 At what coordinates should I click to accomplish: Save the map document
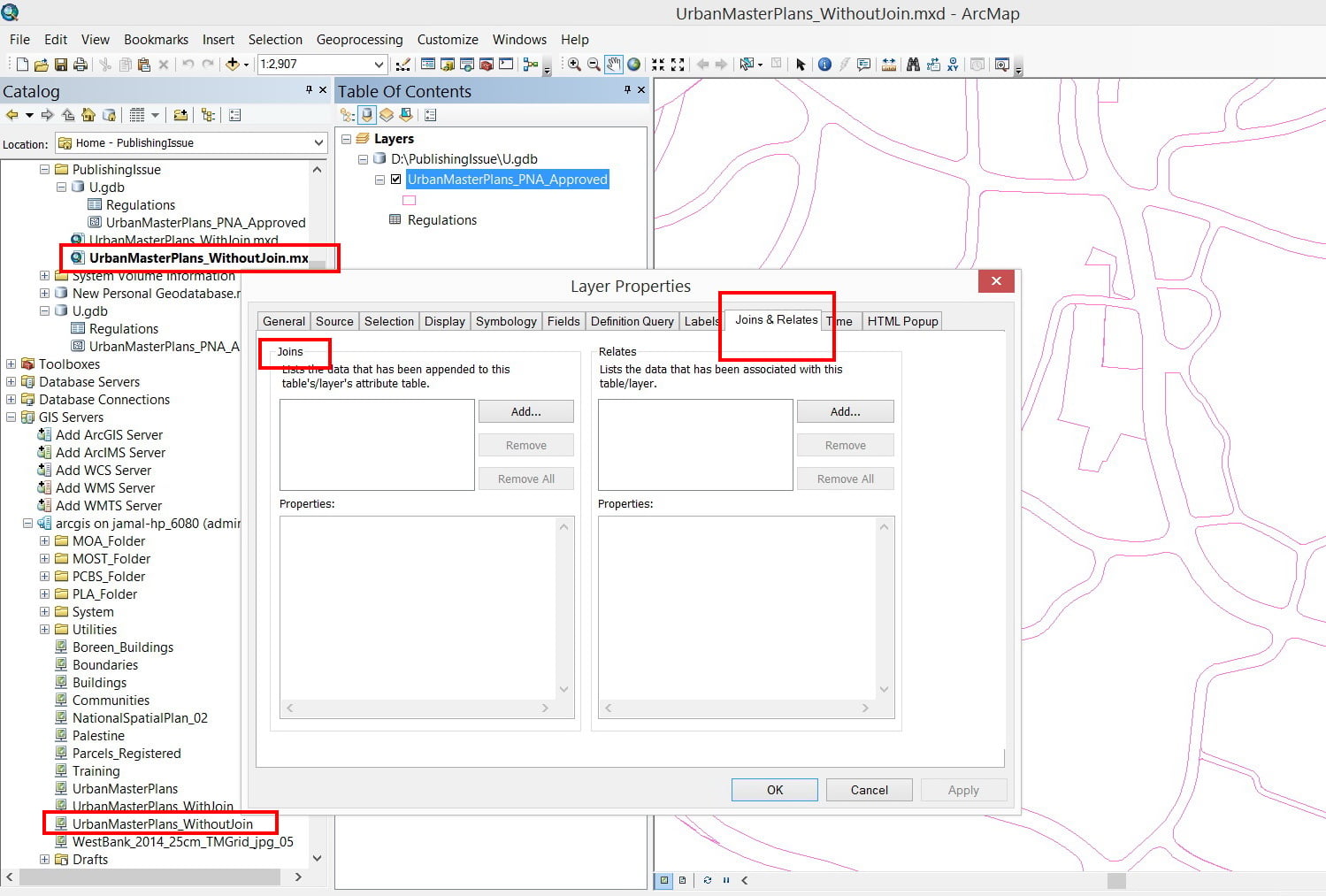(61, 65)
